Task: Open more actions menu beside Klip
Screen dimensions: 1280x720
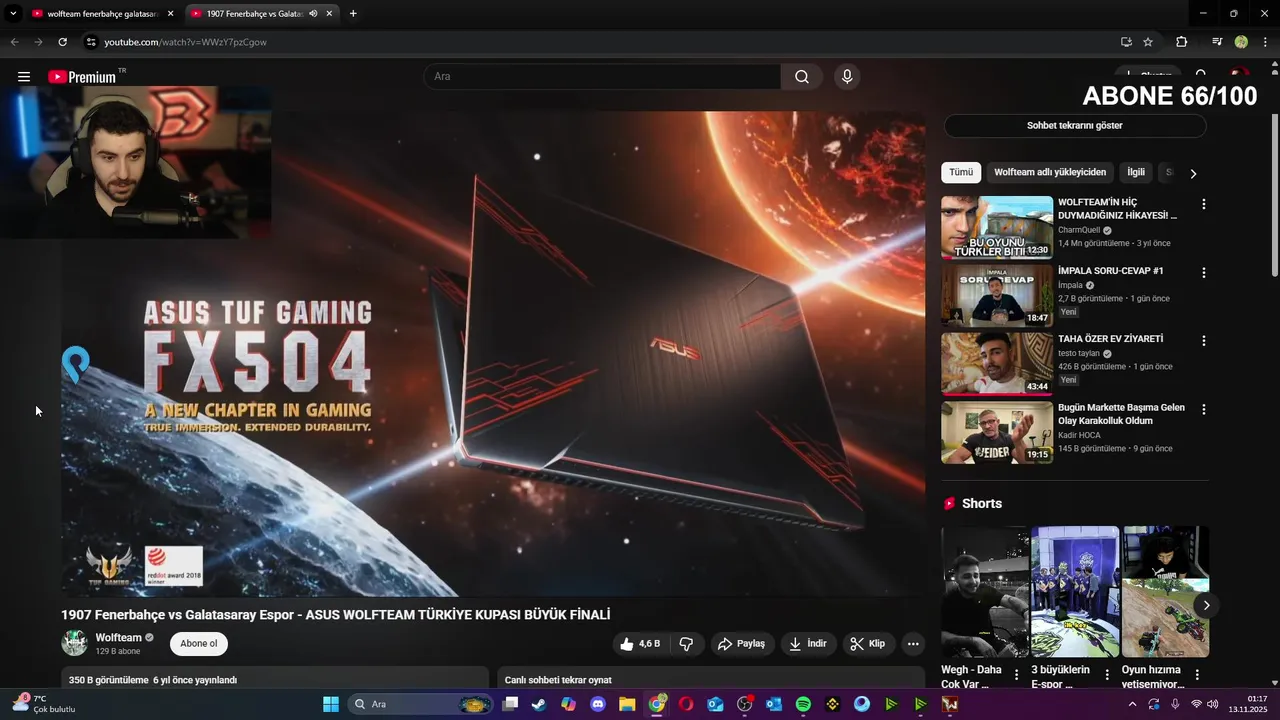Action: pos(912,644)
